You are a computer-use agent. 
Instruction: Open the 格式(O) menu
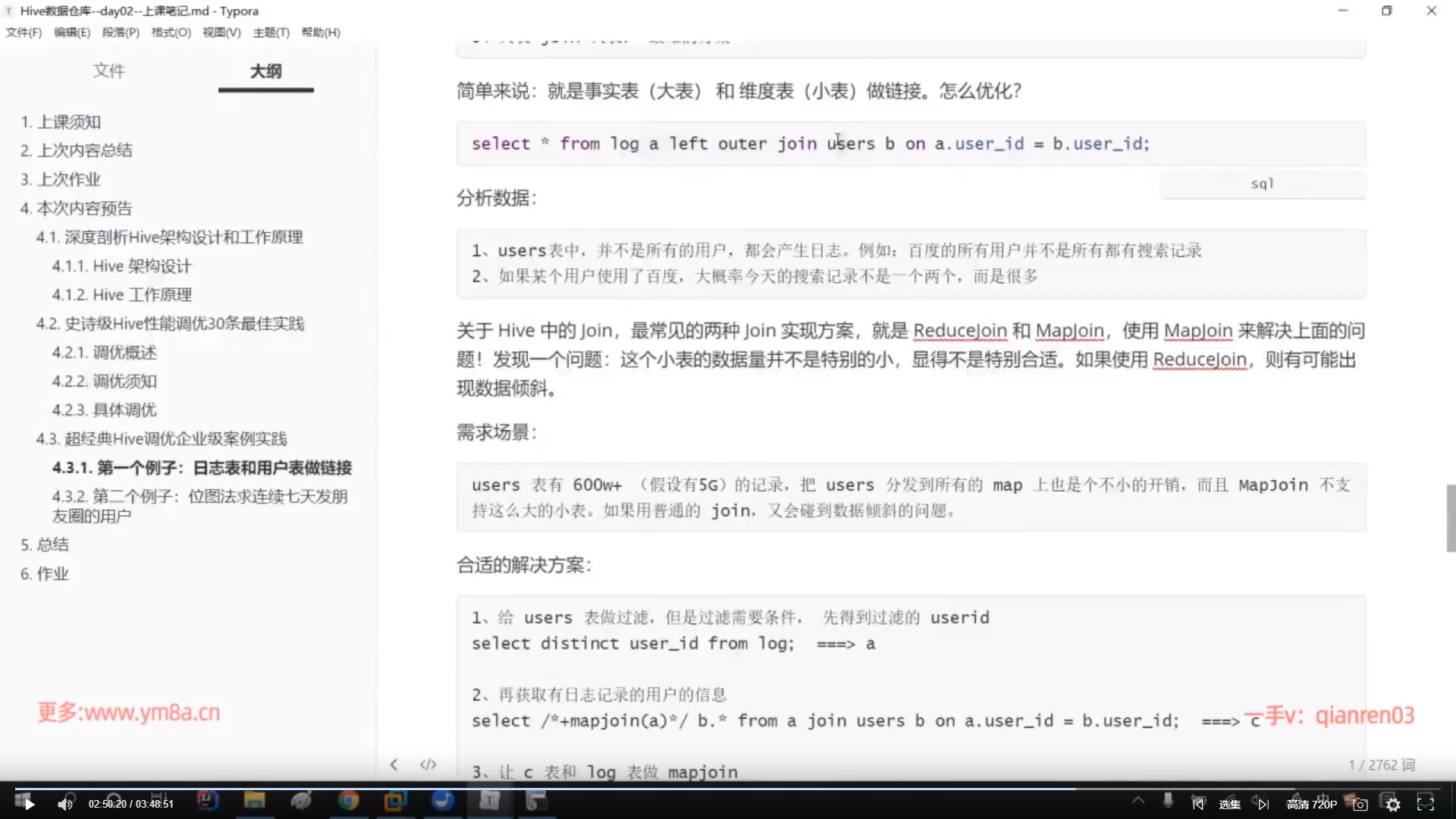click(171, 33)
